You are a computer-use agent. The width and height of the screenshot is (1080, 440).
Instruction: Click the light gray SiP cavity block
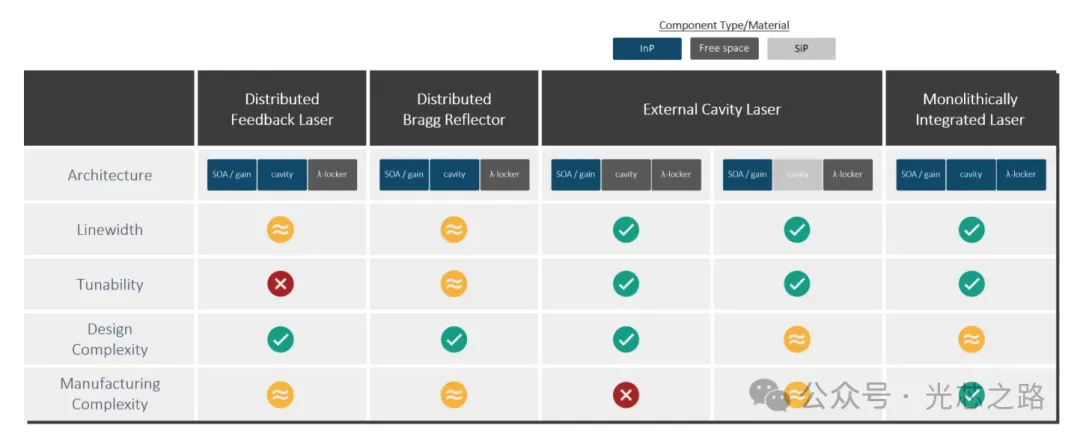click(x=798, y=175)
